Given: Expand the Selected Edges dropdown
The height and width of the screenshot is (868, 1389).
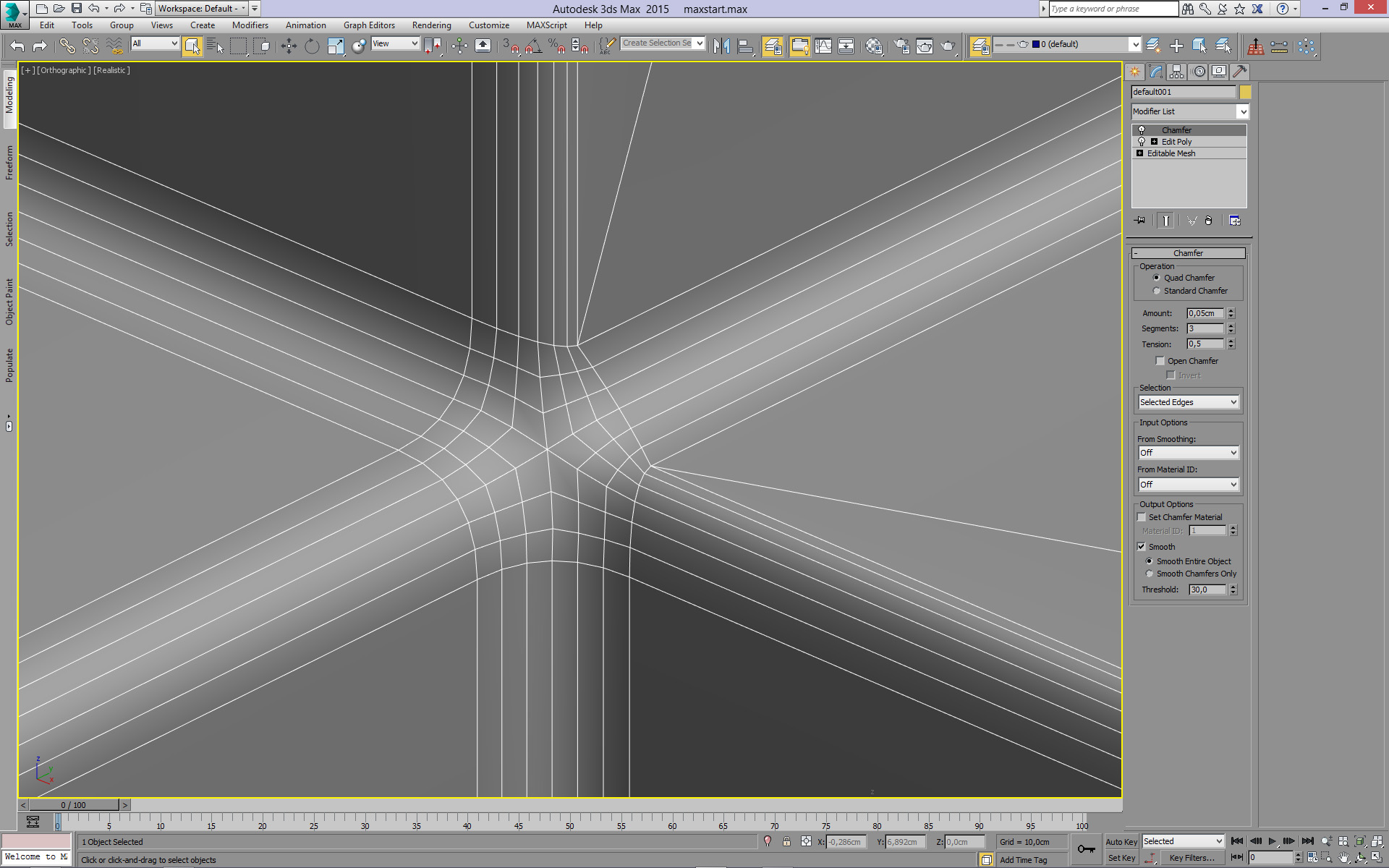Looking at the screenshot, I should (x=1189, y=402).
